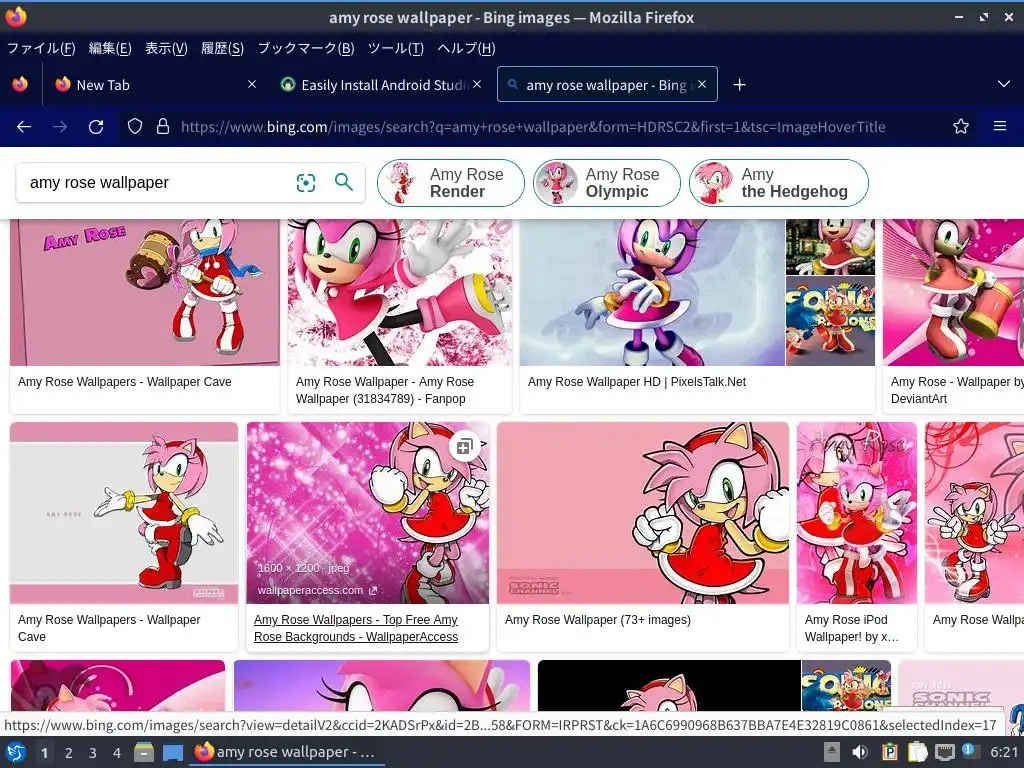
Task: Open the Fanpop Amy Rose wallpaper image
Action: pos(400,292)
